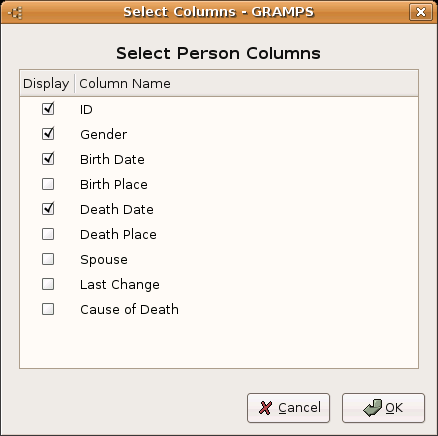Select the Birth Place row label

(x=114, y=184)
